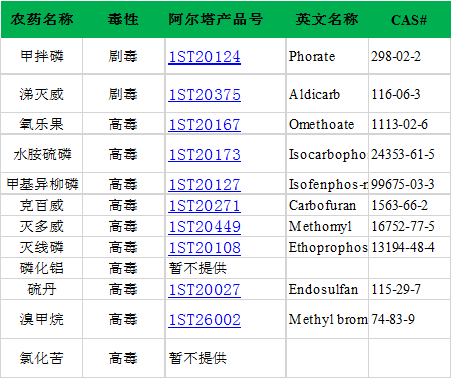This screenshot has height=379, width=452.
Task: Select CAS number 1563-66-2 cell
Action: click(409, 205)
